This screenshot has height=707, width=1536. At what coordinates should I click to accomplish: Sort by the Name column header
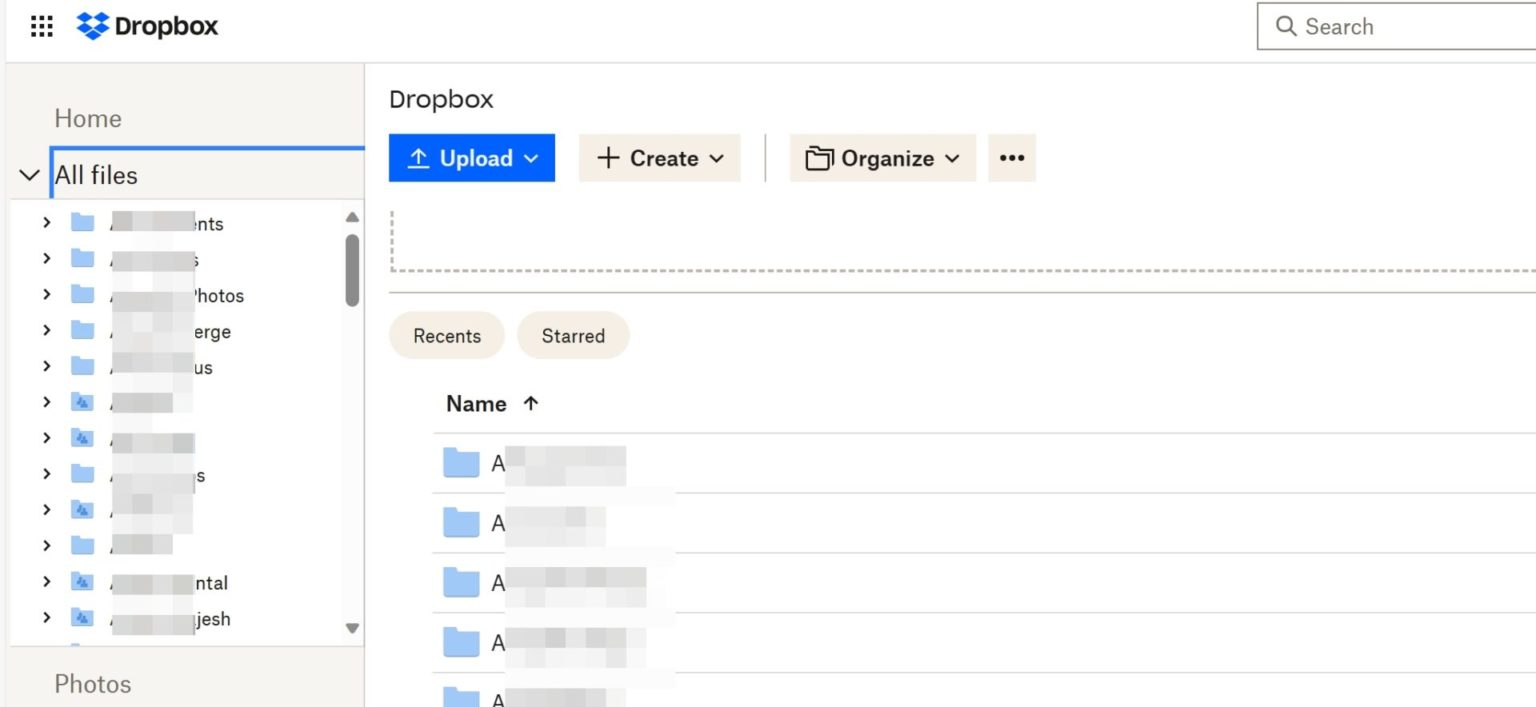pyautogui.click(x=476, y=404)
